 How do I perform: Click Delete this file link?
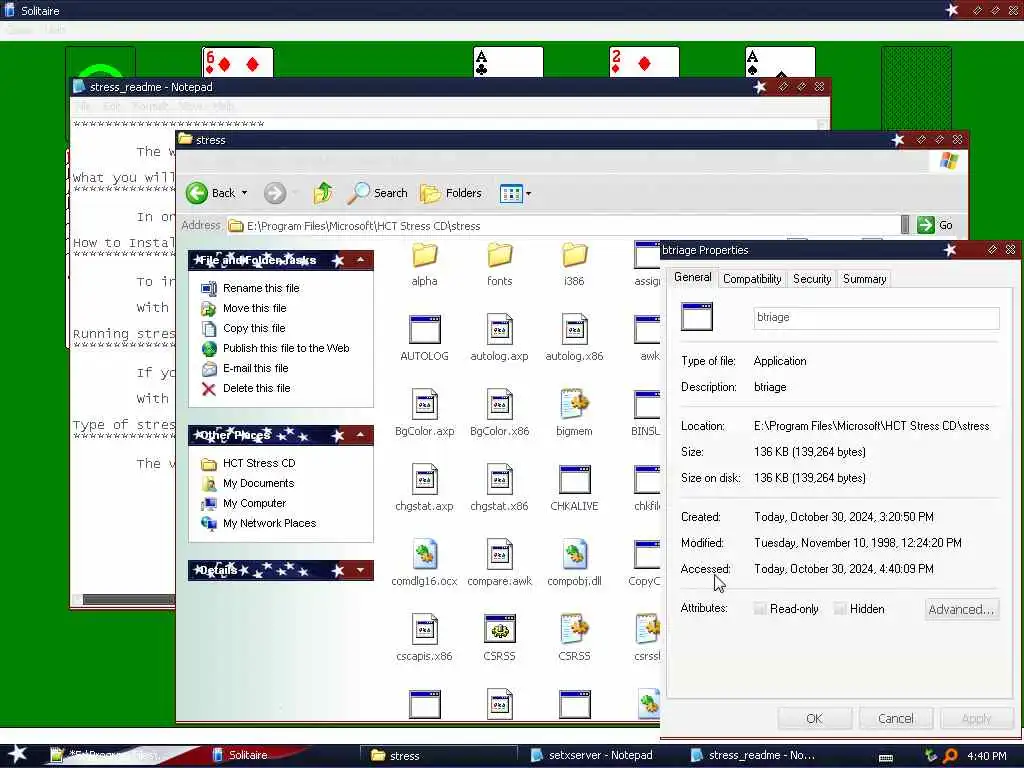point(257,388)
